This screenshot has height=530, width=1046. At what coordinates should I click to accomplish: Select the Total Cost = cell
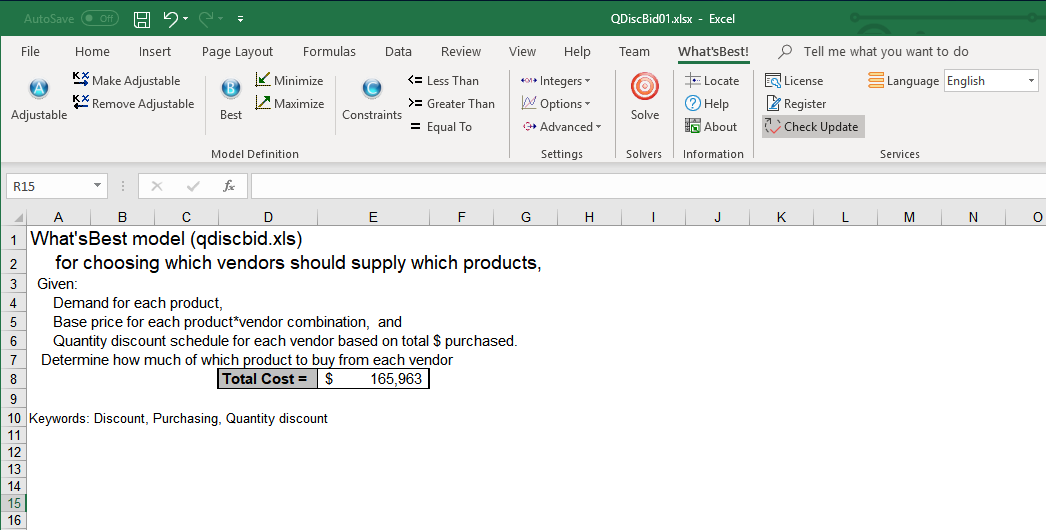tap(268, 379)
